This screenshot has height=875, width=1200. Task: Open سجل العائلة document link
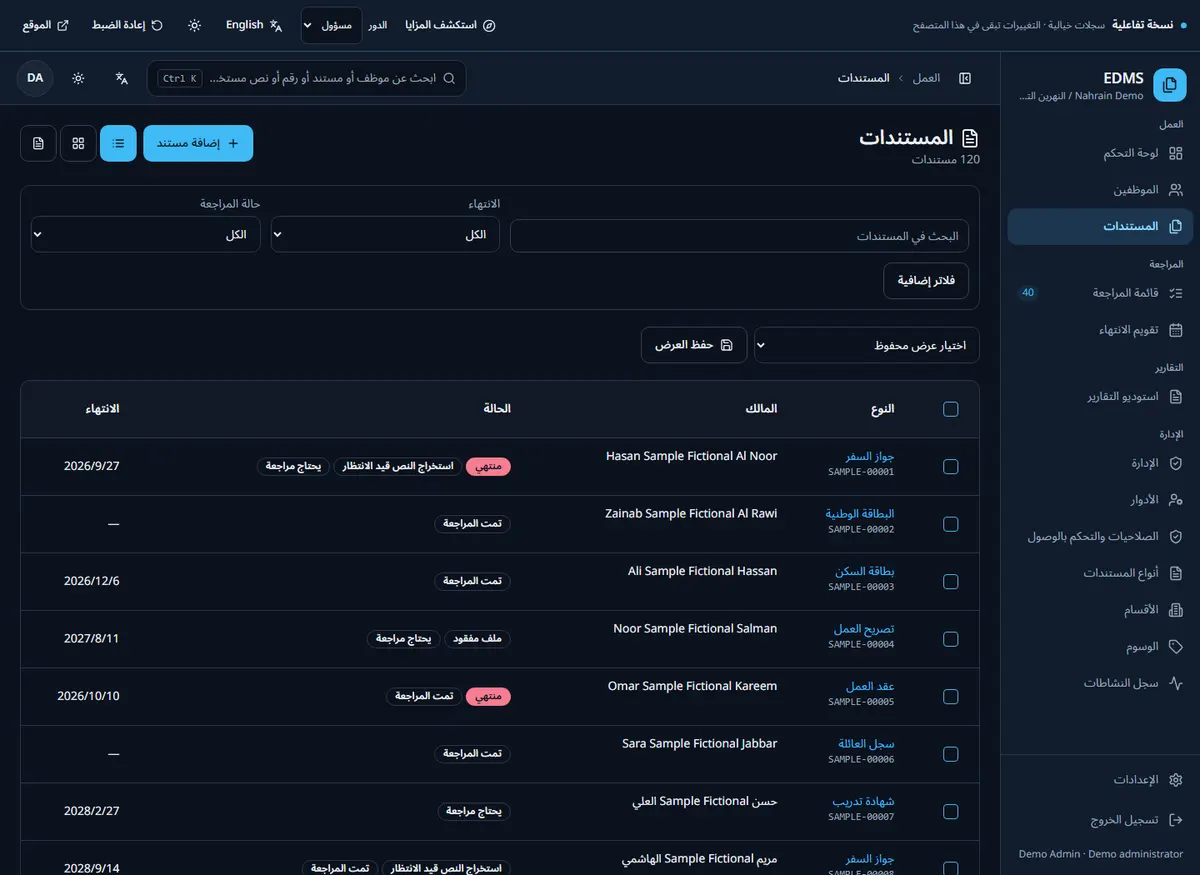coord(866,744)
